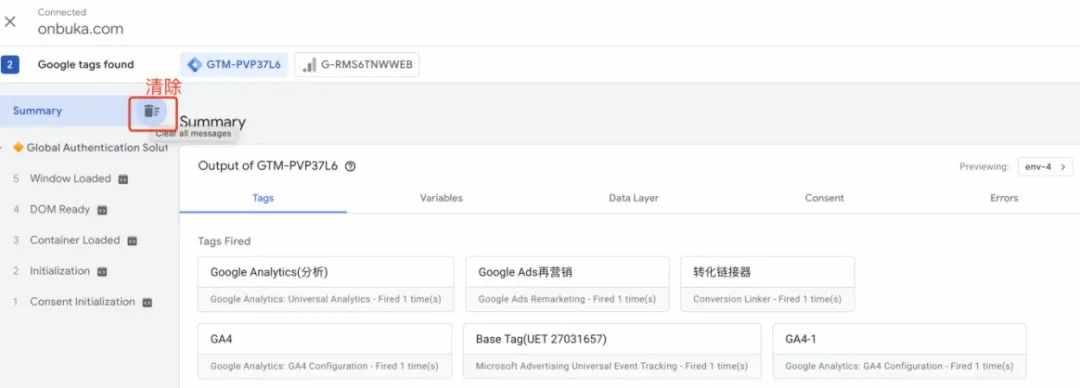
Task: Switch to the Data Layer tab
Action: coord(633,198)
